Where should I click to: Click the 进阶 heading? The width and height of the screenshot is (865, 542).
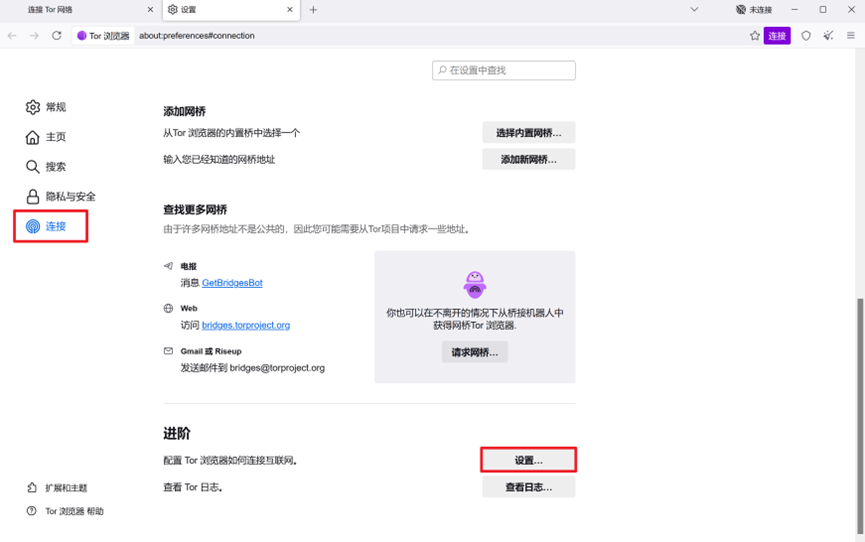pyautogui.click(x=177, y=433)
